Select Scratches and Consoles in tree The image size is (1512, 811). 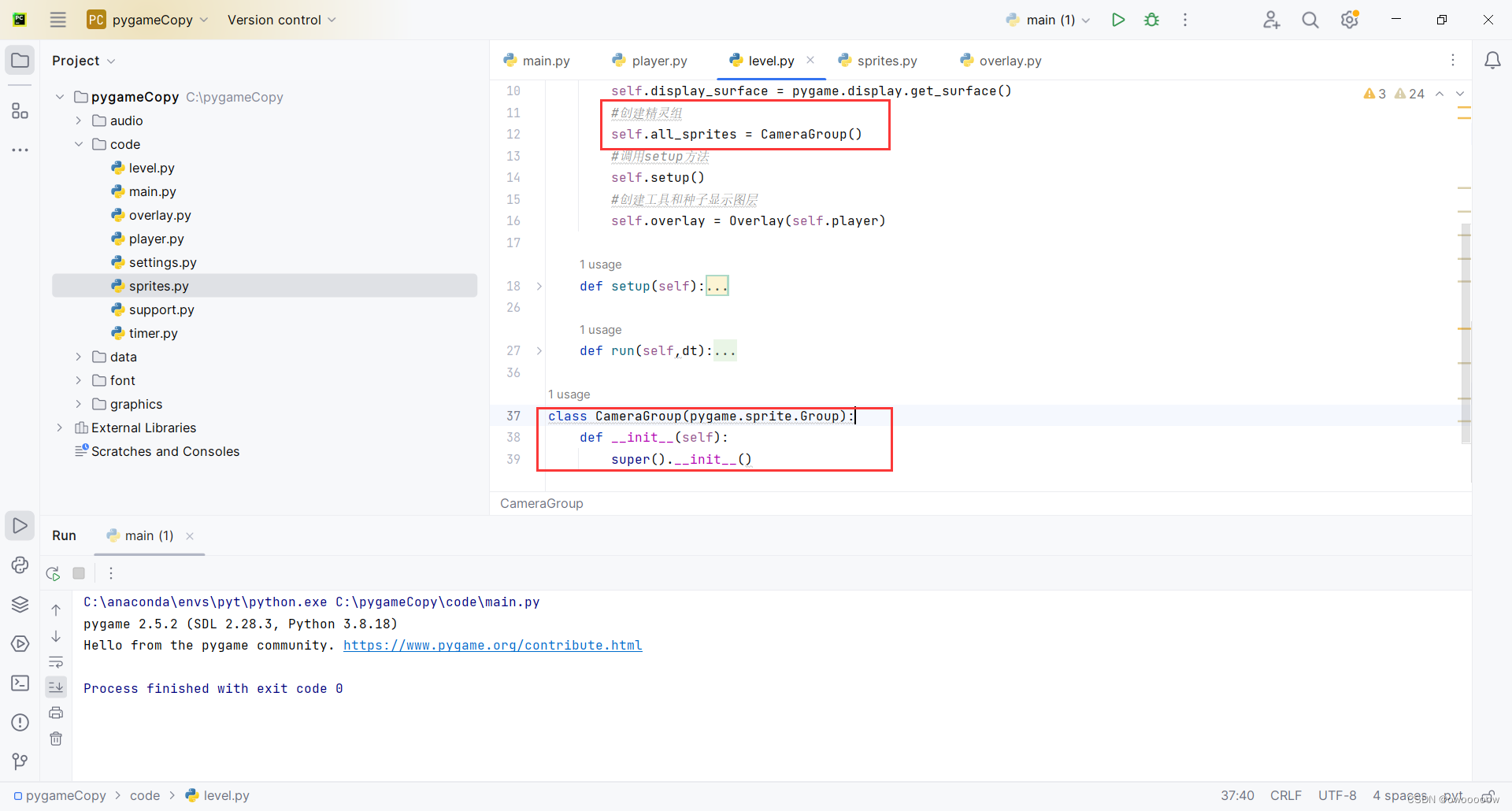tap(165, 451)
